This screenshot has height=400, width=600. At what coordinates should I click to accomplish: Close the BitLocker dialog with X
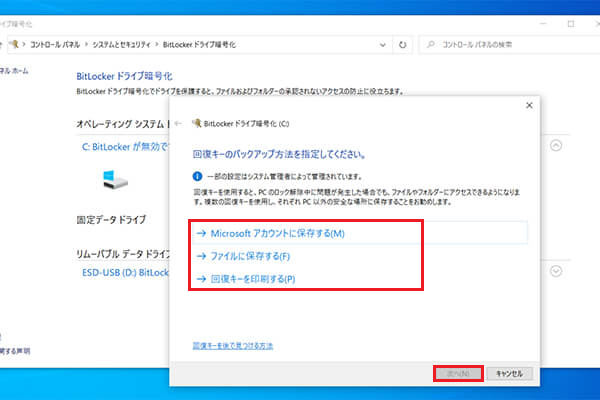click(528, 105)
